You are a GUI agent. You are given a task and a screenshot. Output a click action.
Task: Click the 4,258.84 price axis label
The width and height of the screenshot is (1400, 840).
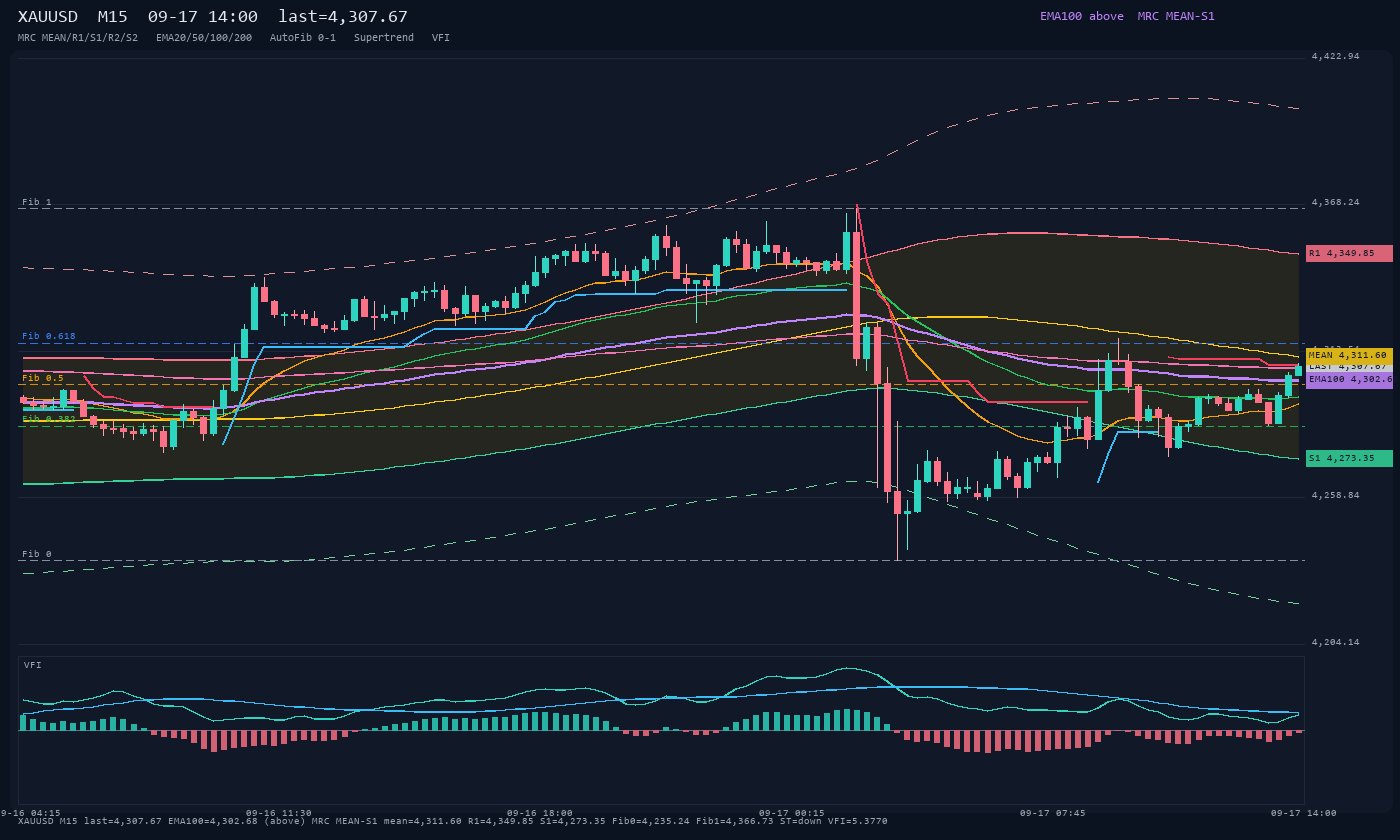1336,495
